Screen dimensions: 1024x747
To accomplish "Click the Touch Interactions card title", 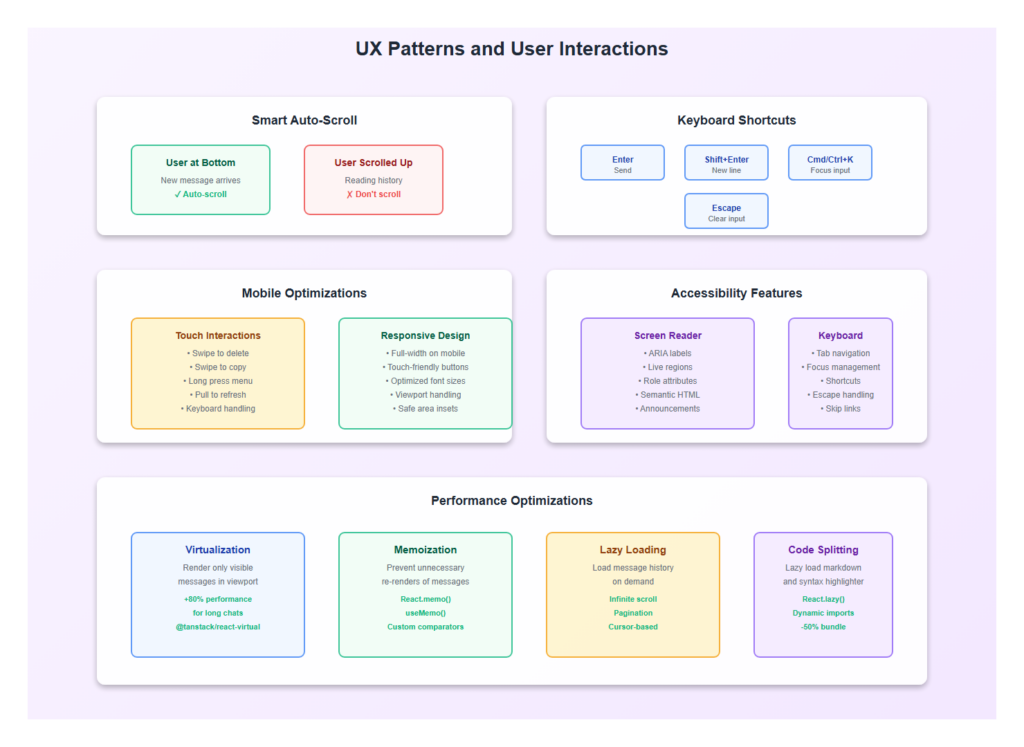I will (218, 336).
